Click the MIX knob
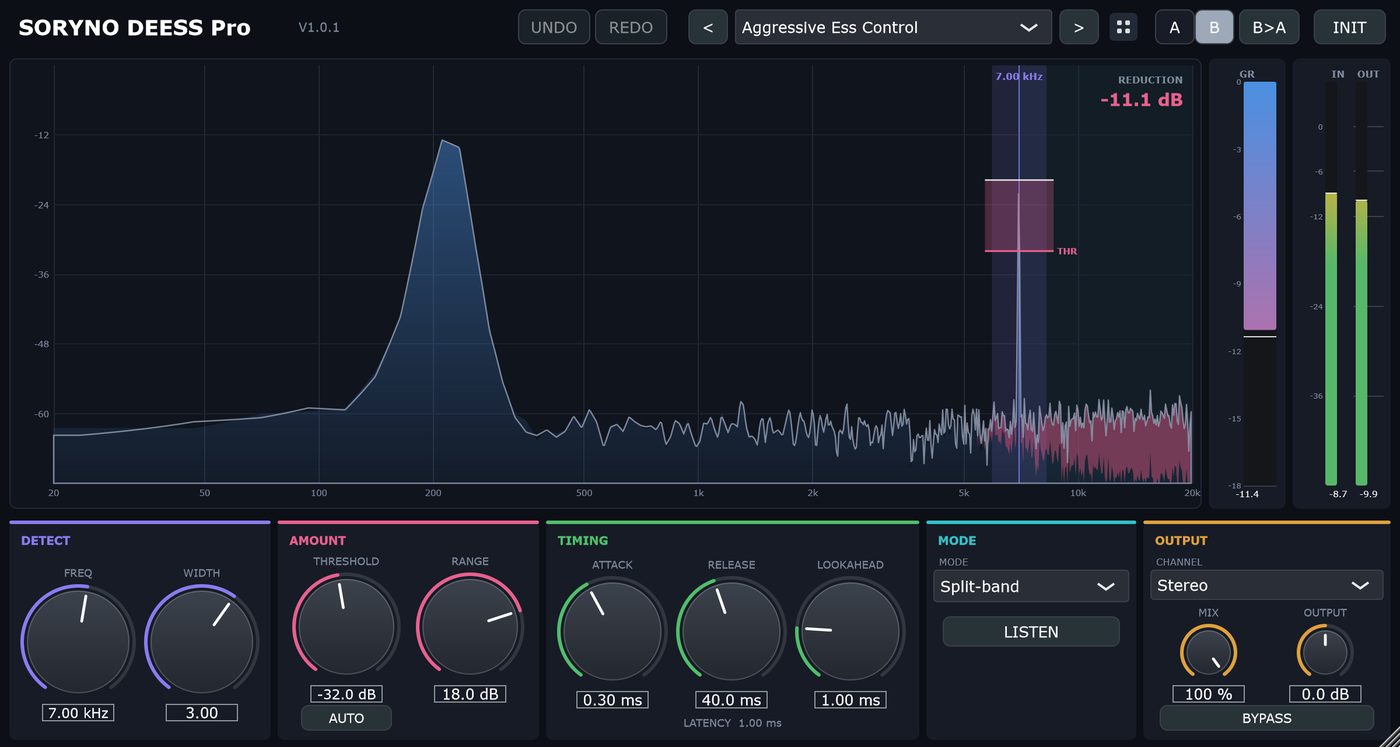The image size is (1400, 747). pos(1208,652)
